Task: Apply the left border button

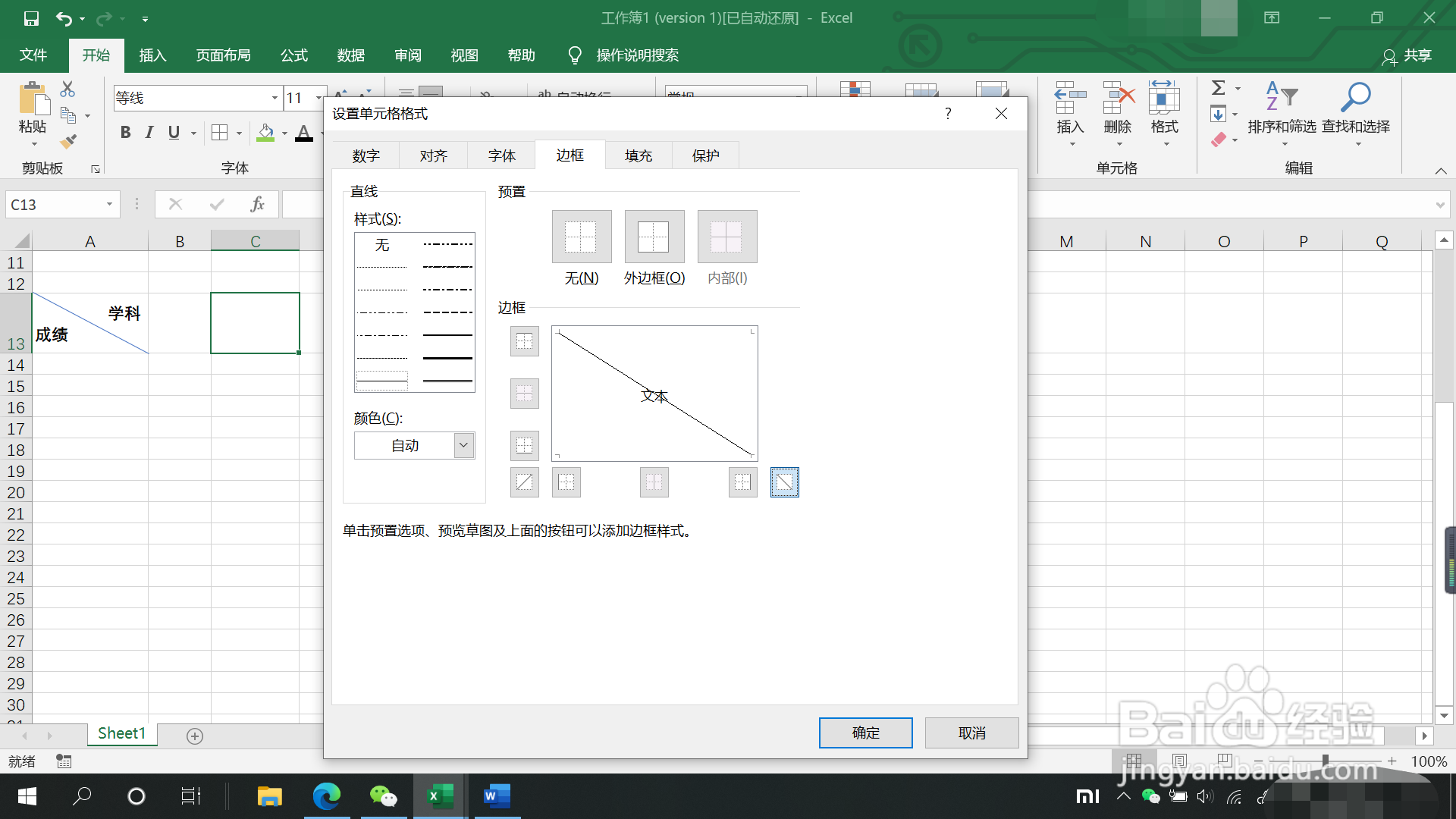Action: click(x=566, y=482)
